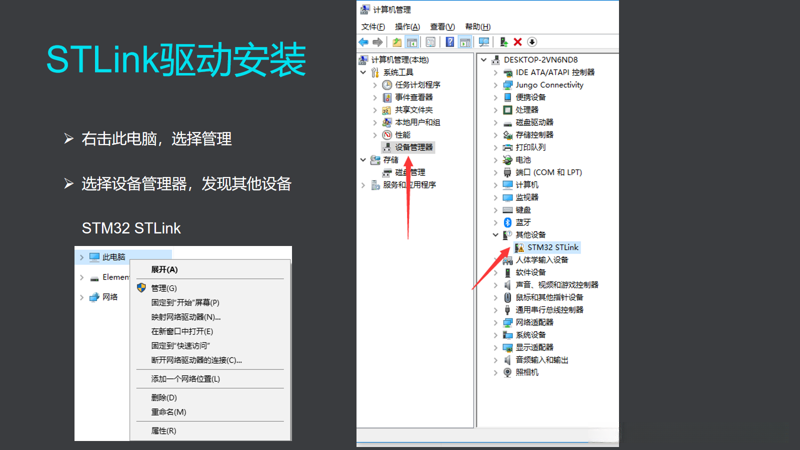Click the 事件查看器 icon
Screen dimensions: 800x450
387,97
